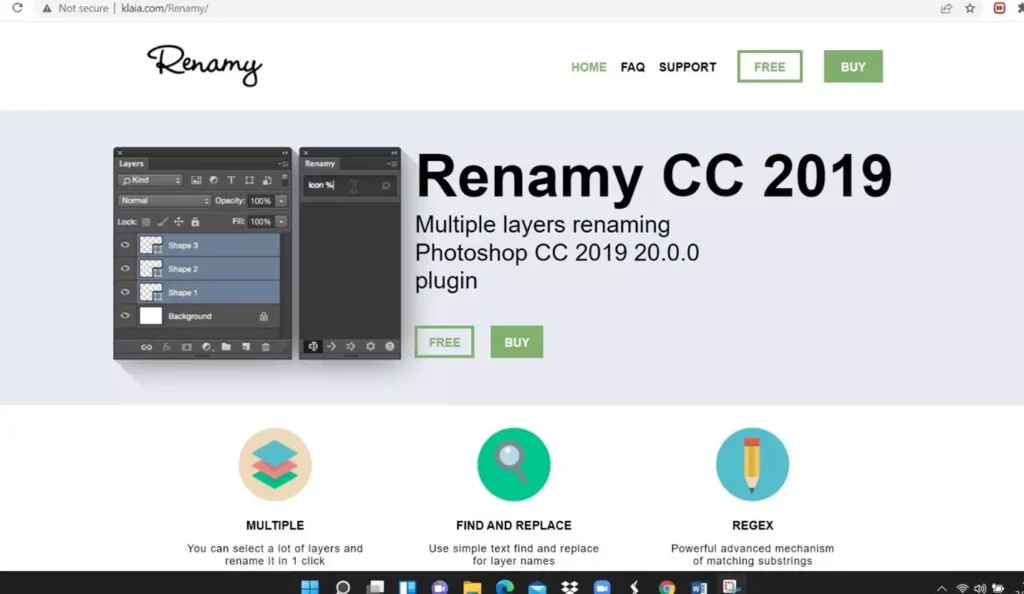Hide the Shape 2 layer
Screen dimensions: 1024x594
pyautogui.click(x=125, y=269)
